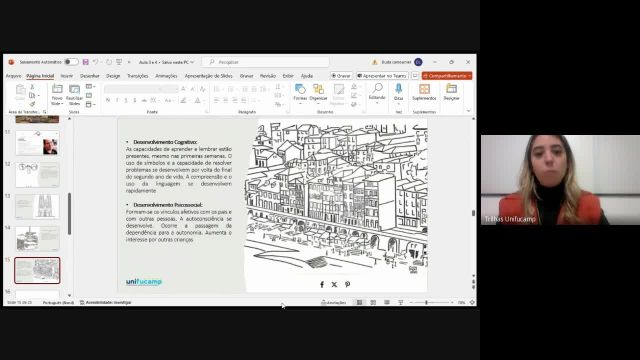Click the Gravar button

click(341, 76)
